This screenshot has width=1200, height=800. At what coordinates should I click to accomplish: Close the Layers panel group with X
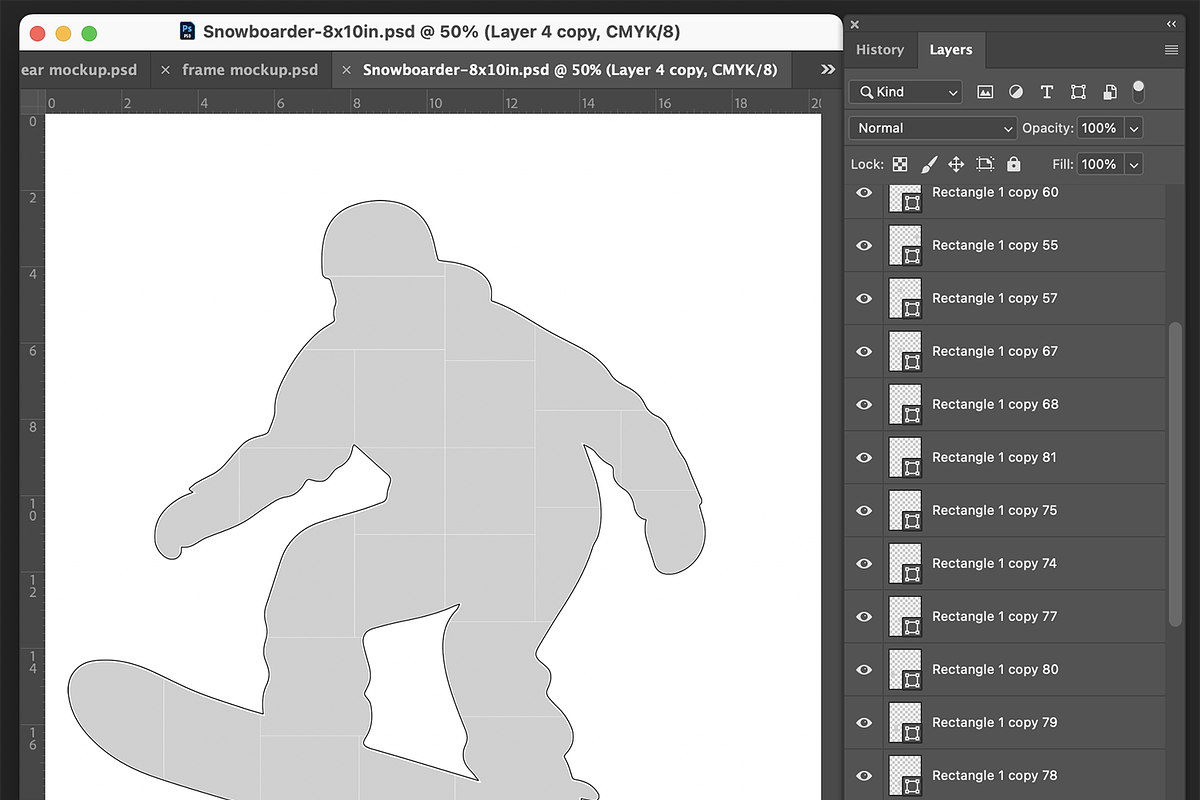[855, 24]
